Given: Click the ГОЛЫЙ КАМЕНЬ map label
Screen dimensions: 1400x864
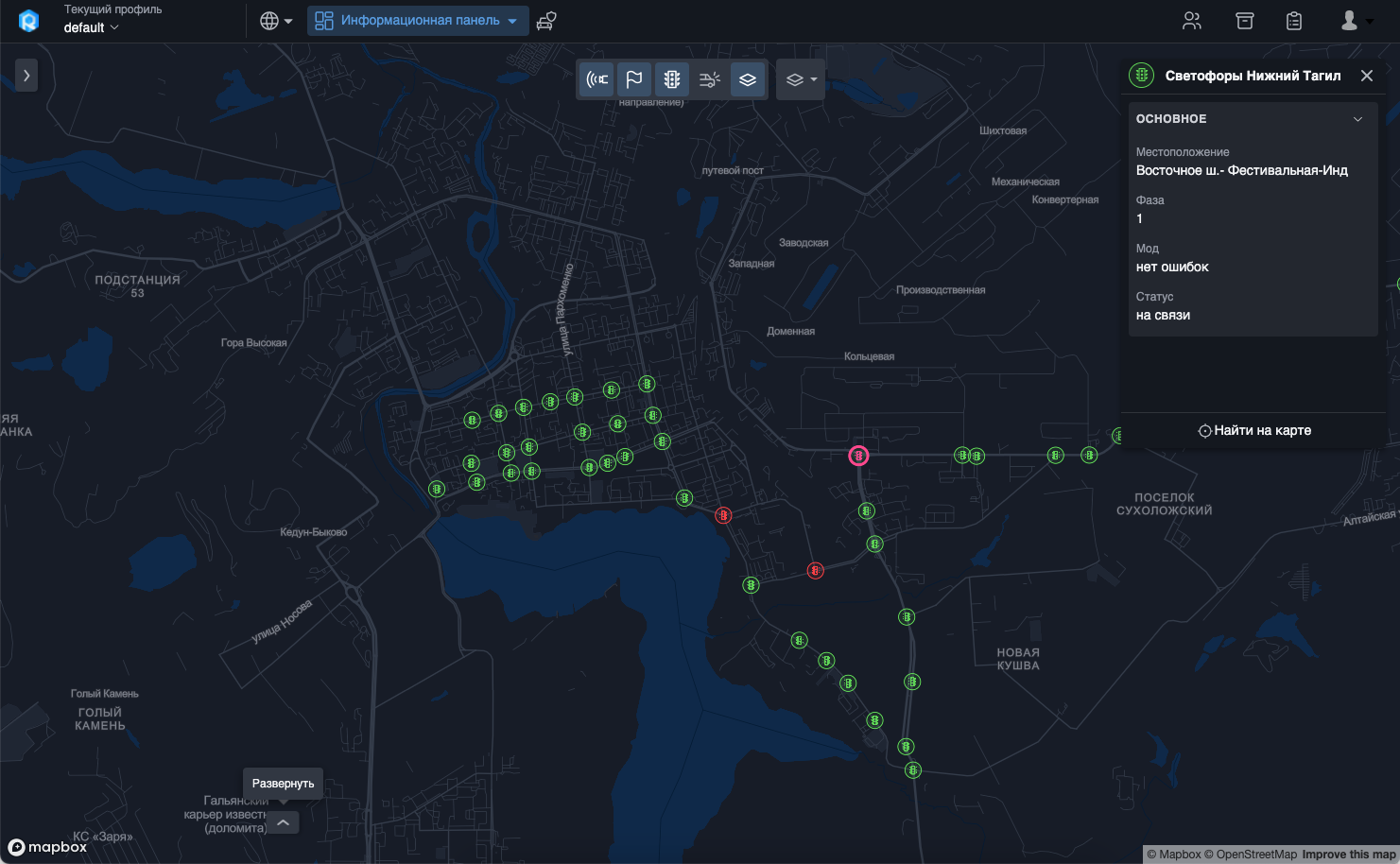Looking at the screenshot, I should tap(100, 719).
